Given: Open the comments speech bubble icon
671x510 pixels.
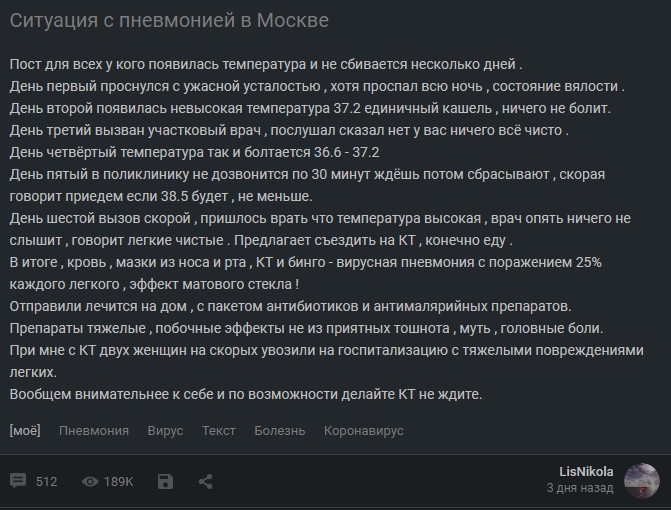Looking at the screenshot, I should coord(18,481).
